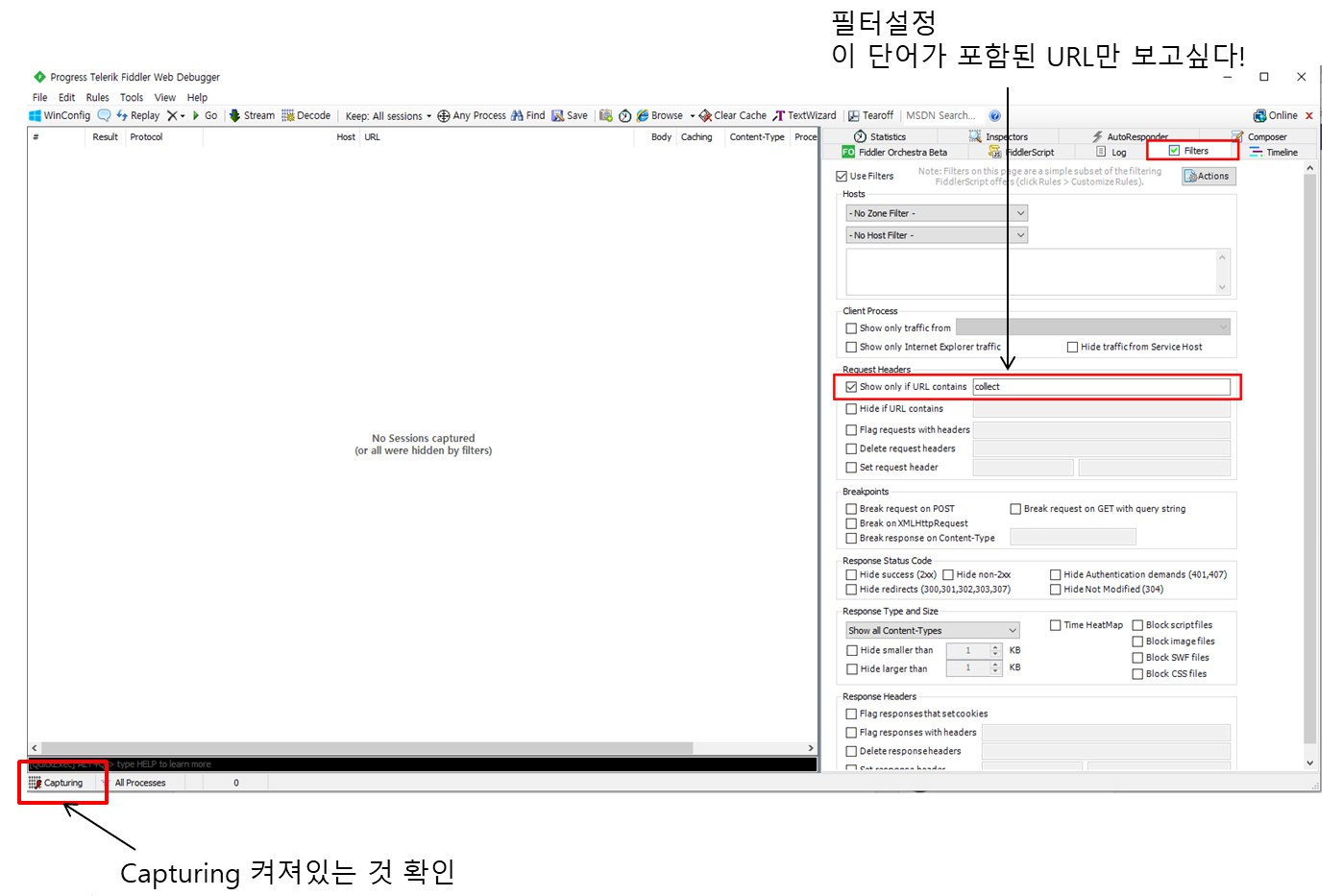
Task: Launch Browse with Internet Explorer icon
Action: point(660,115)
